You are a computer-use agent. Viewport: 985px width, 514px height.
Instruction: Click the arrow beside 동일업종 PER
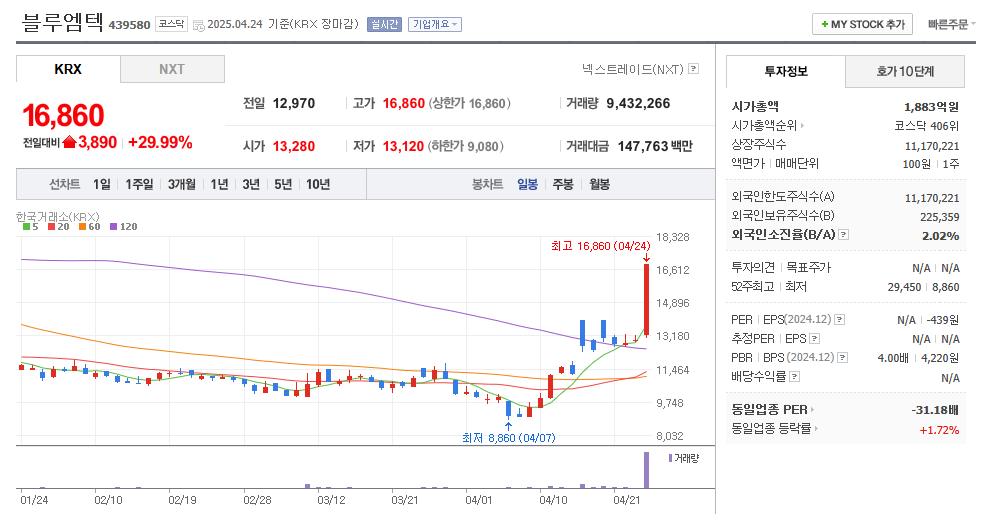tap(812, 410)
